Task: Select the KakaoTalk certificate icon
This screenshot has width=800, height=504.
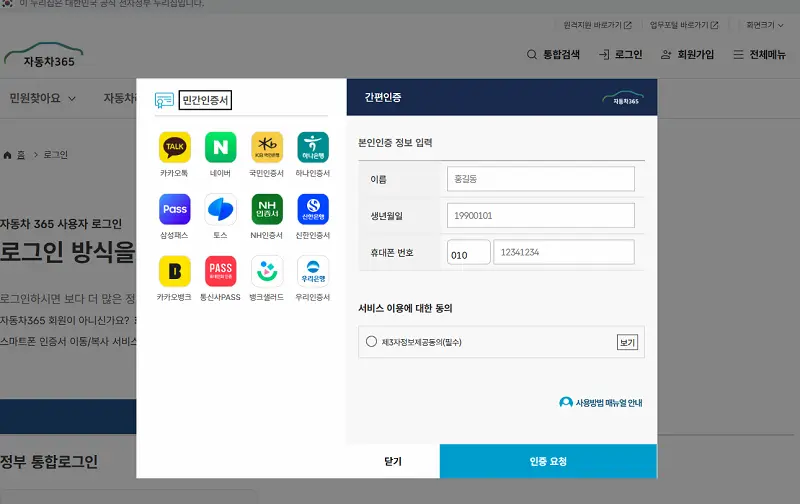Action: click(x=174, y=147)
